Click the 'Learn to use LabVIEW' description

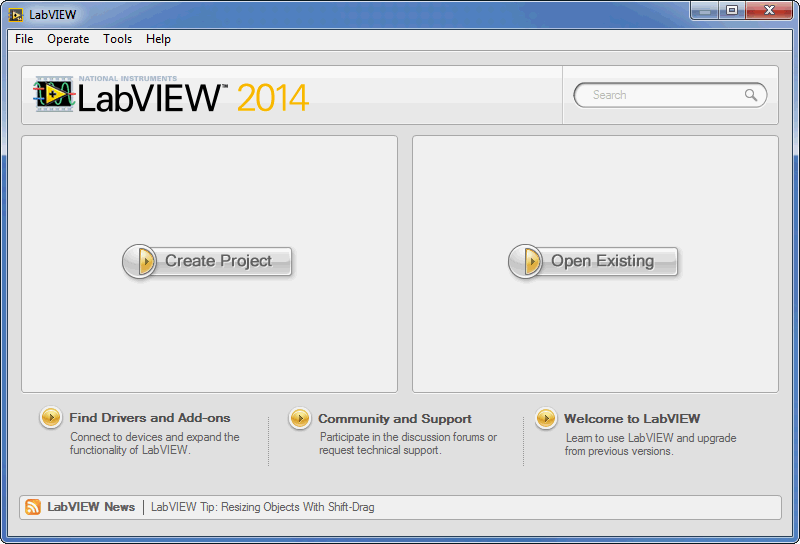click(651, 444)
